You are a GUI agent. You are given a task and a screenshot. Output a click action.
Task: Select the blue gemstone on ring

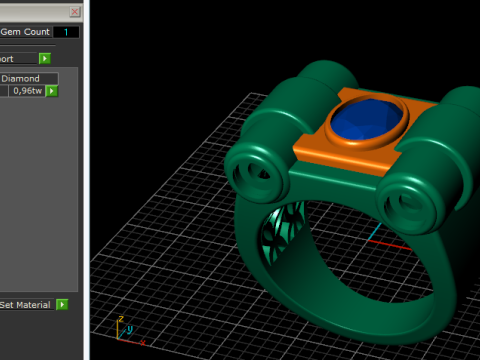coord(367,119)
